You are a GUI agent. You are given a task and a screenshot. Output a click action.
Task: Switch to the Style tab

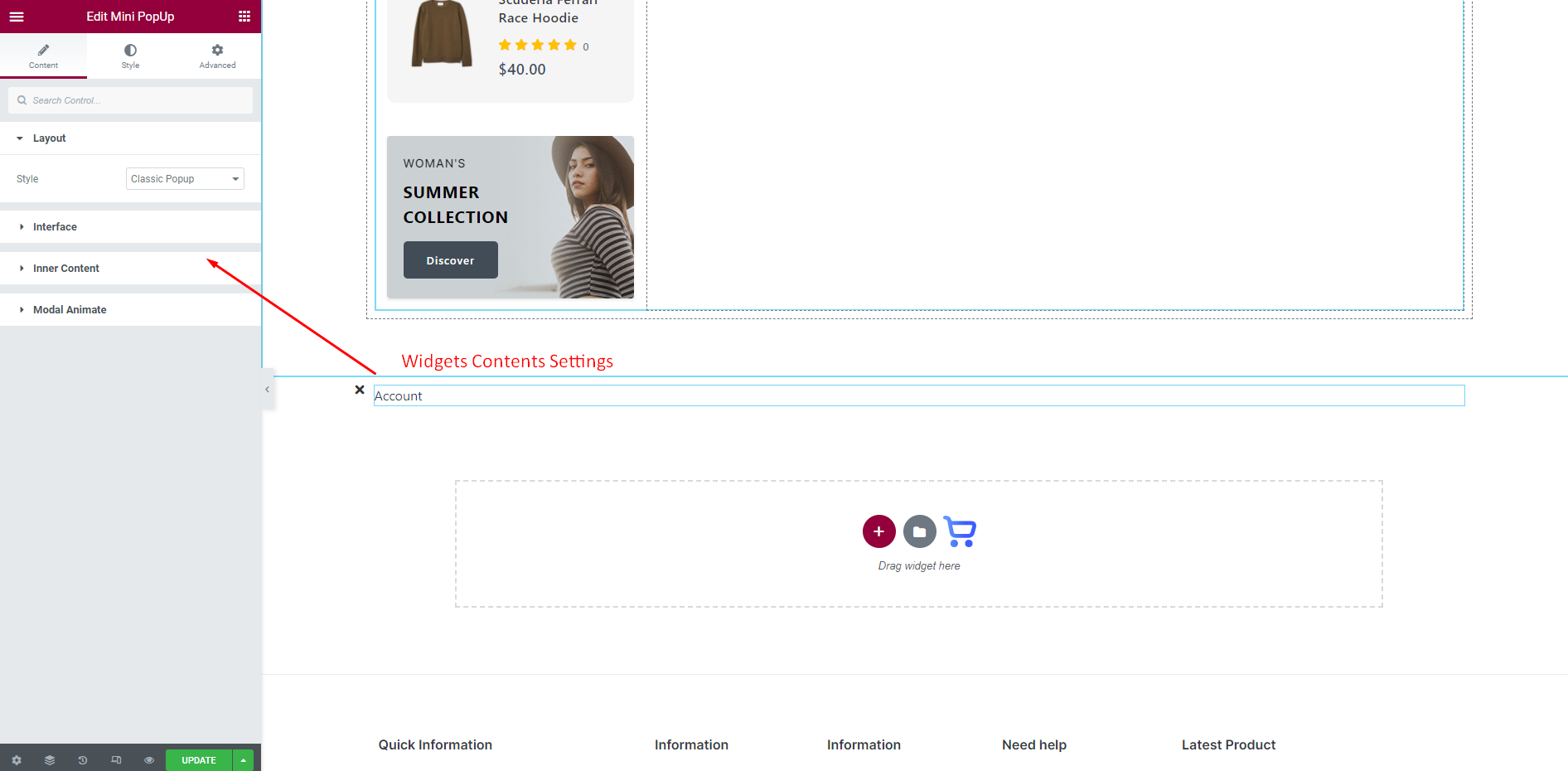point(130,56)
